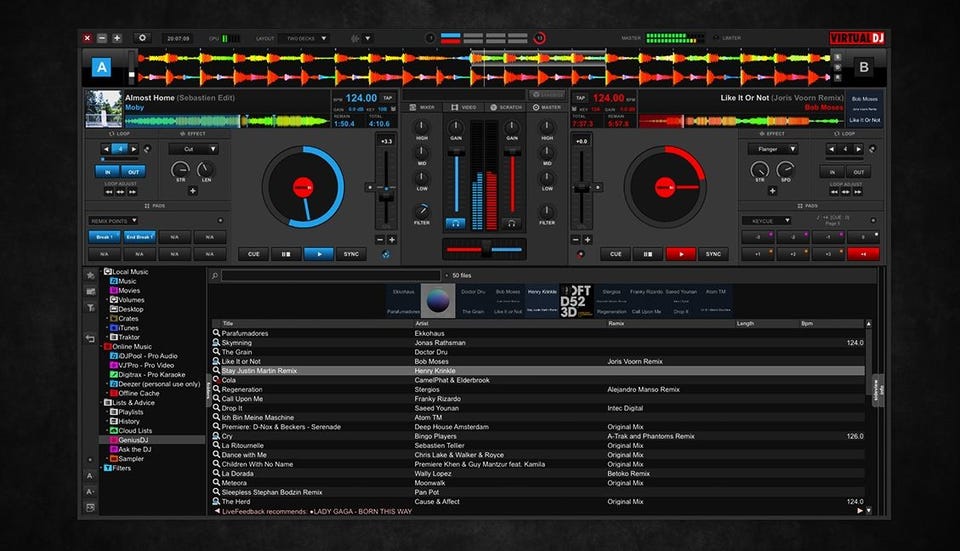
Task: Set loop IN point on deck B
Action: (832, 172)
